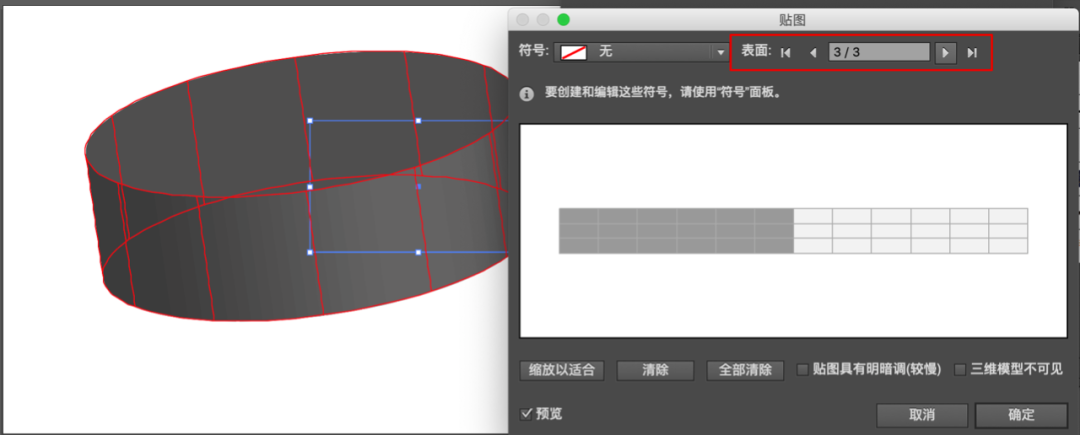Screen dimensions: 1080x435
Task: Click the 清除 button
Action: tap(655, 370)
